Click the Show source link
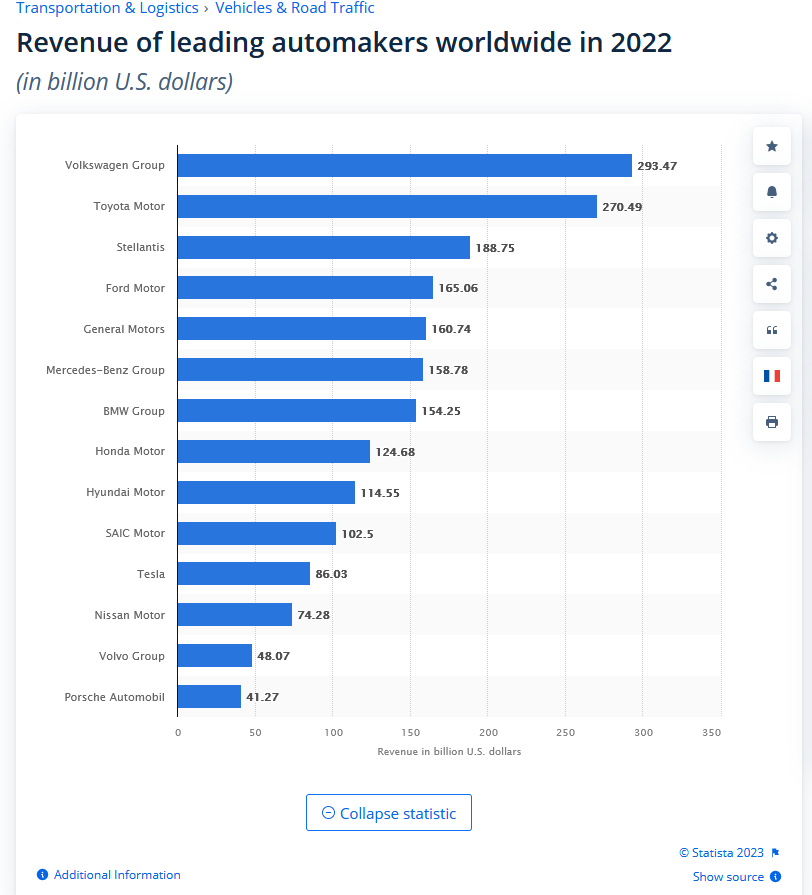 point(728,877)
